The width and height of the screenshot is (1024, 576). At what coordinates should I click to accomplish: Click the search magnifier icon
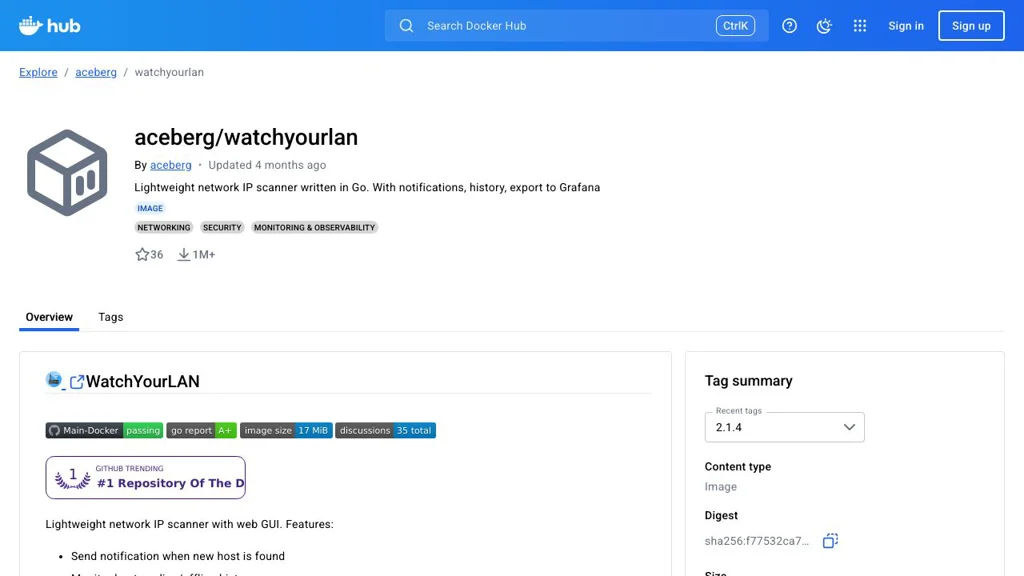(406, 25)
